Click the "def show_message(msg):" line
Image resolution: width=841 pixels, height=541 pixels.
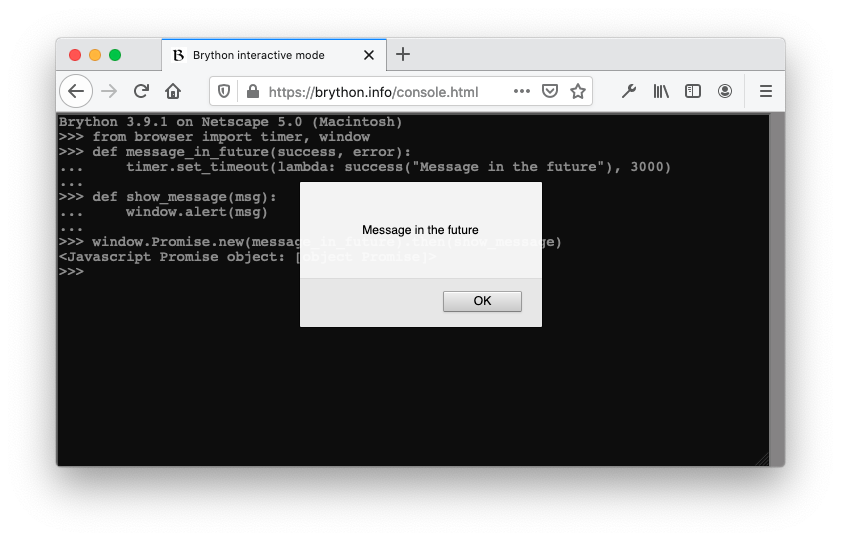pos(167,197)
